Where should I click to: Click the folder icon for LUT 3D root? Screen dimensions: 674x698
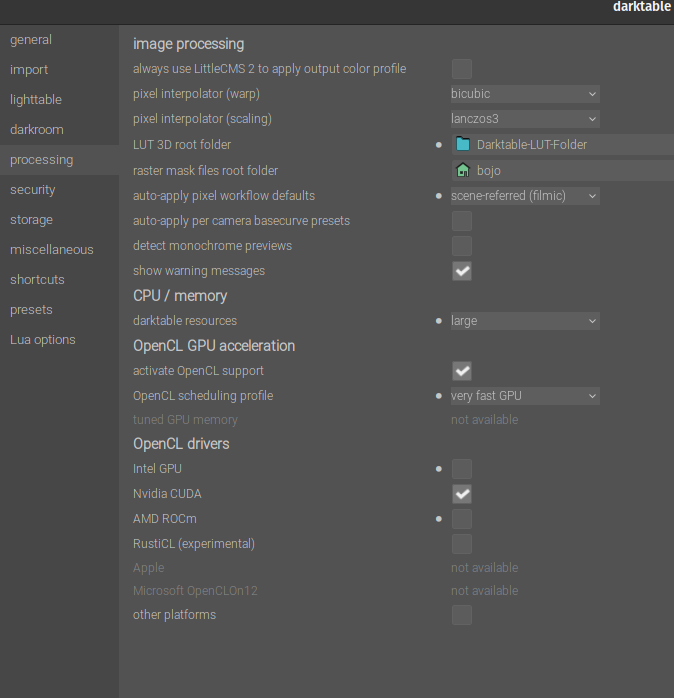click(463, 144)
